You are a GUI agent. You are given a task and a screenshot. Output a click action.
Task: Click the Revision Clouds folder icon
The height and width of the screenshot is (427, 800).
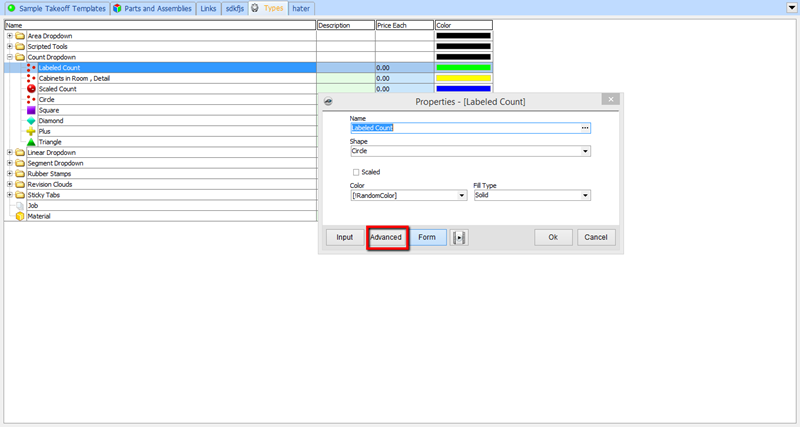(x=20, y=184)
